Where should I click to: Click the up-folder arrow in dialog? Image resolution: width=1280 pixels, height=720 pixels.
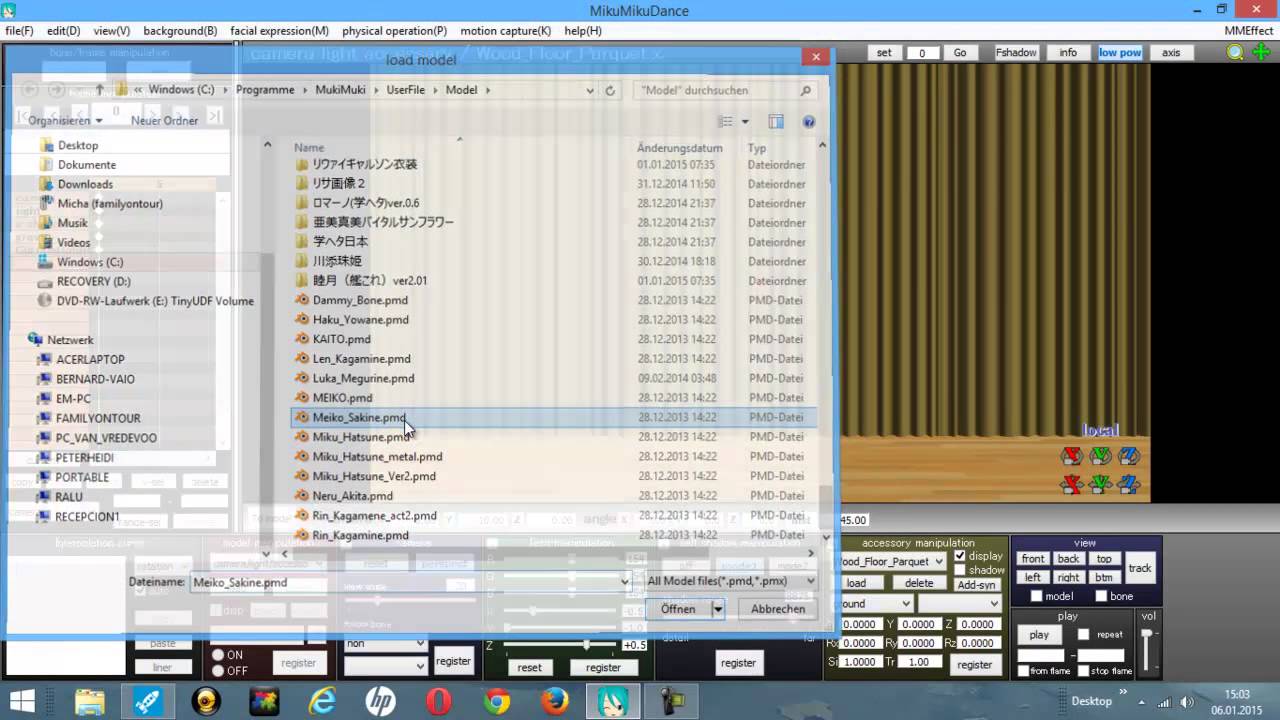click(100, 90)
